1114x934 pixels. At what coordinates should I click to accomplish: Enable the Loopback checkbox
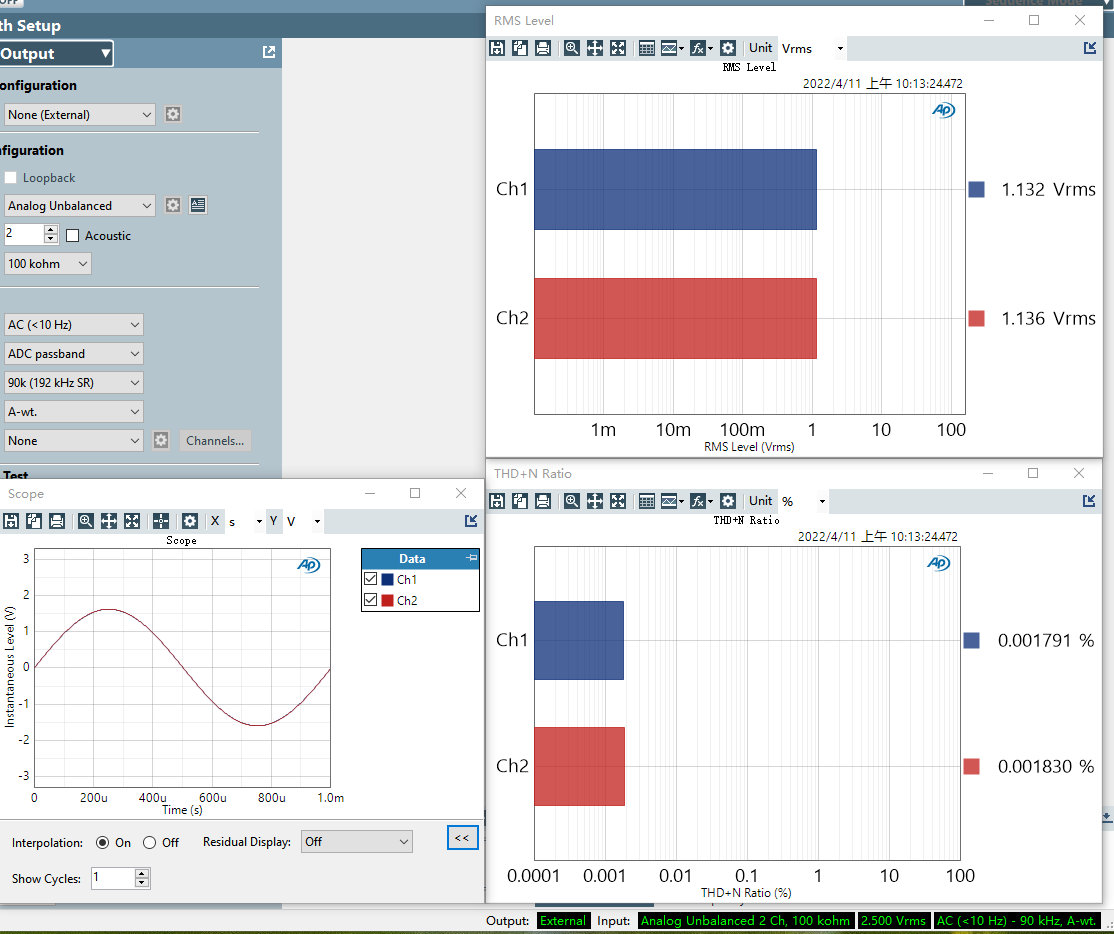[11, 178]
